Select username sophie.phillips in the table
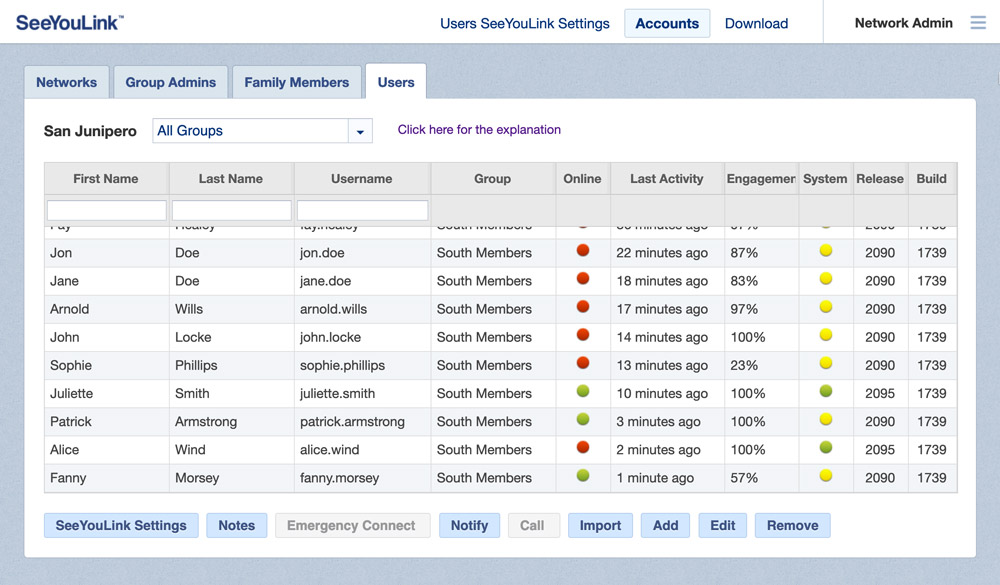 tap(342, 366)
